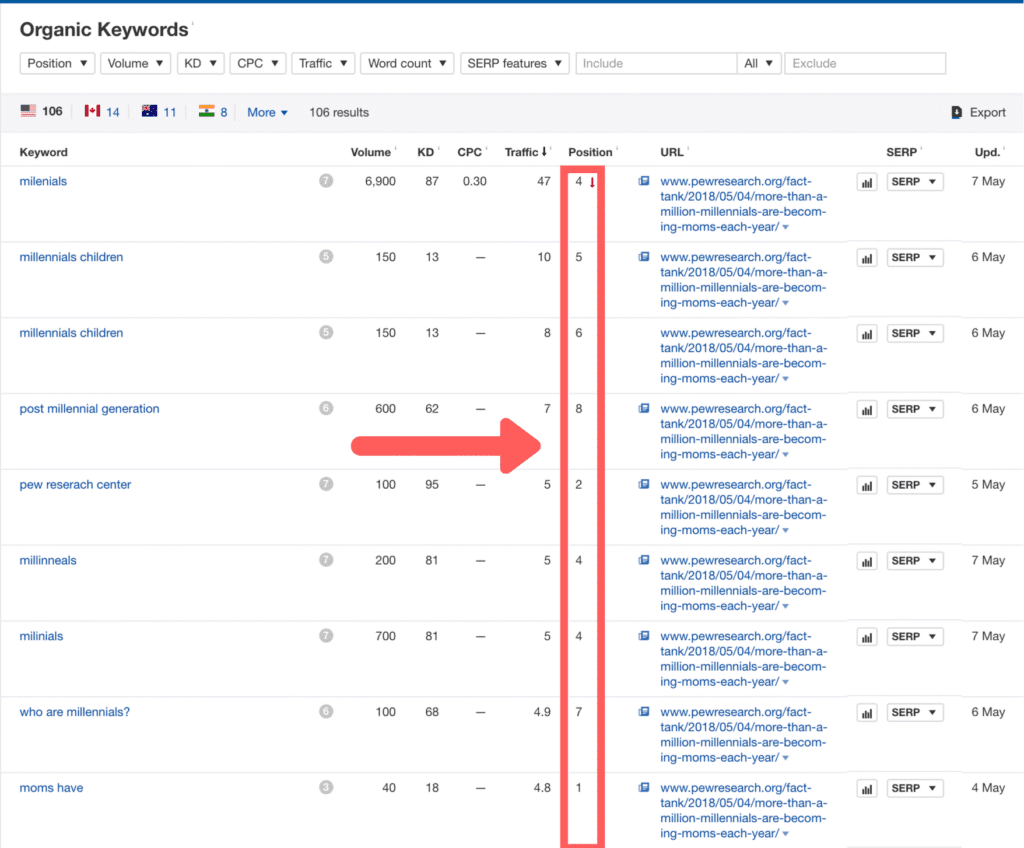Select the United States flag filter

41,112
